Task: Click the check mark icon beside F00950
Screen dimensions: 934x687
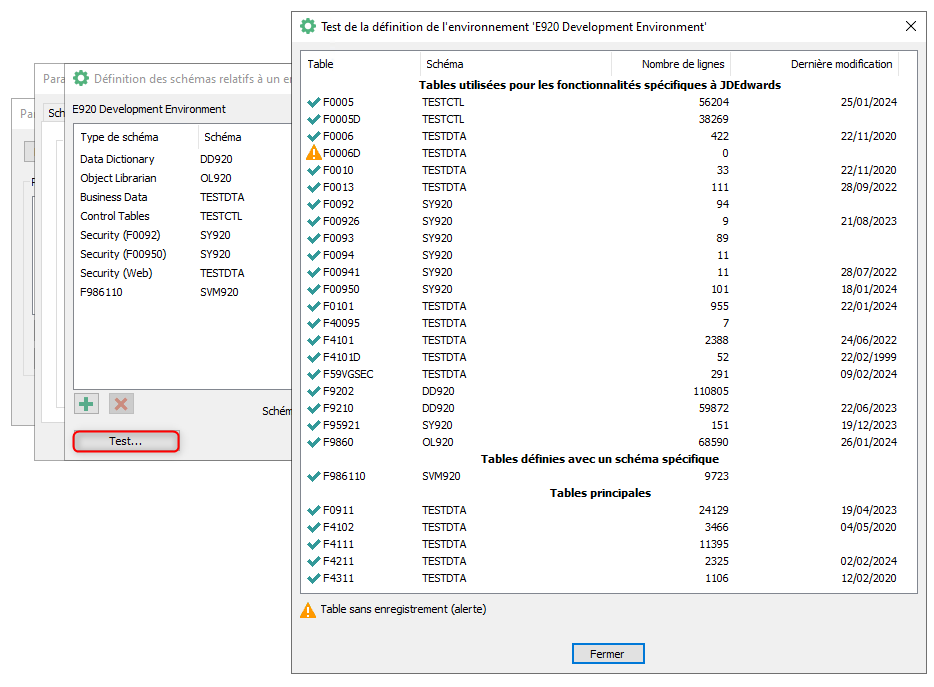Action: point(313,289)
